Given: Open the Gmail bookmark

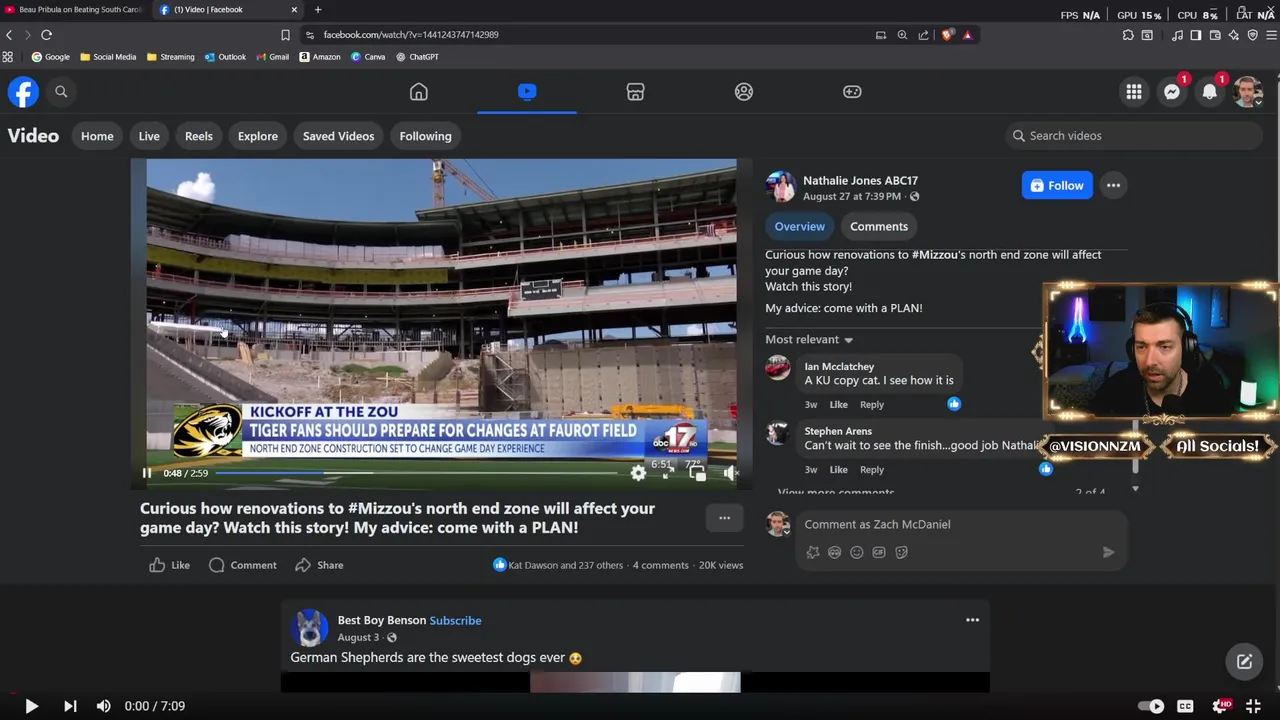Looking at the screenshot, I should tap(273, 57).
